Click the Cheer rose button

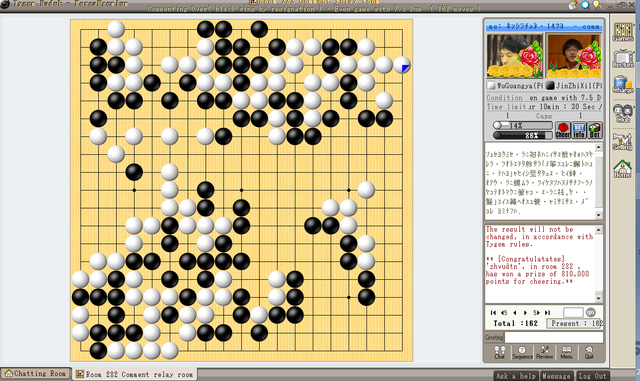pyautogui.click(x=563, y=130)
